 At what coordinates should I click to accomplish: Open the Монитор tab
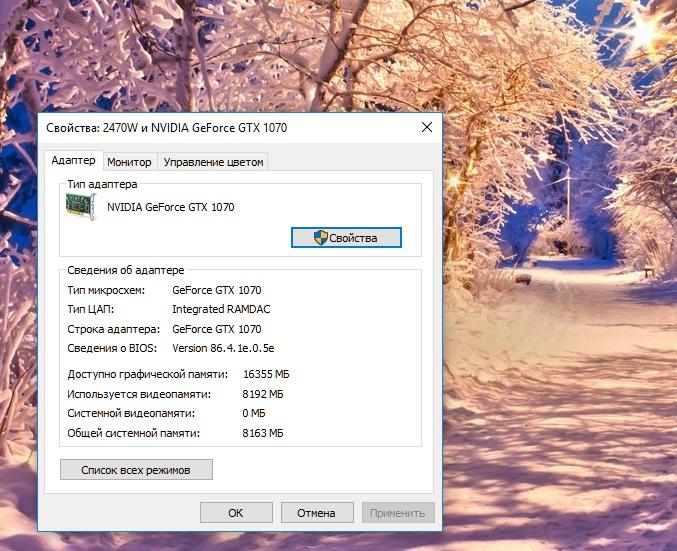[130, 162]
